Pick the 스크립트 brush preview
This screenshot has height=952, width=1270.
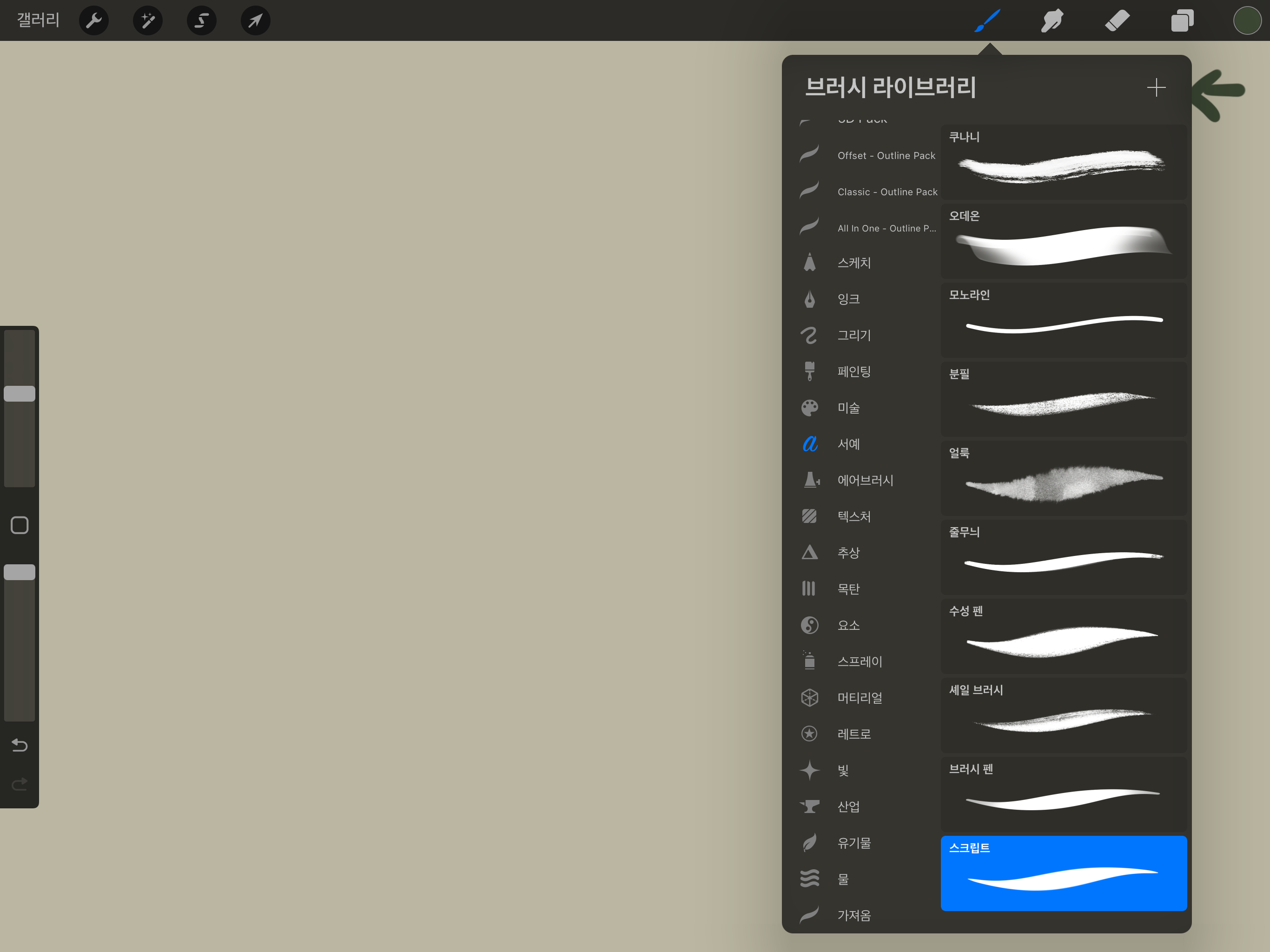click(x=1063, y=873)
